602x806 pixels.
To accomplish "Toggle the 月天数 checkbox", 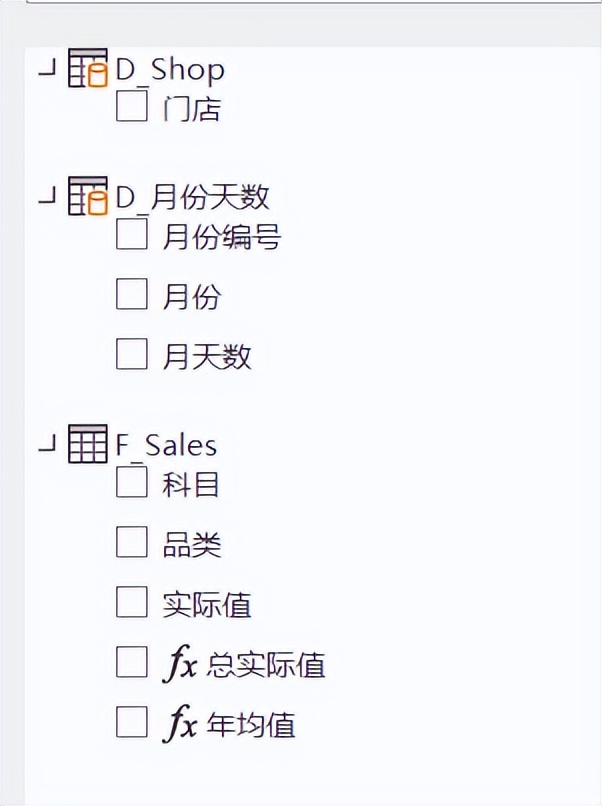I will tap(132, 354).
